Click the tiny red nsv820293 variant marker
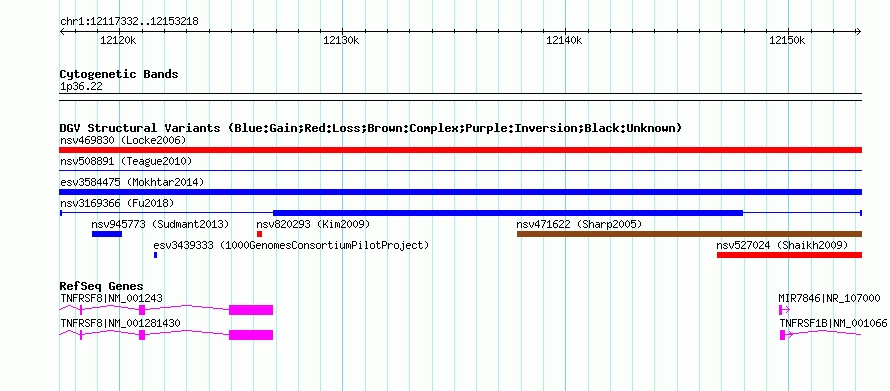Image resolution: width=890 pixels, height=391 pixels. coord(259,234)
